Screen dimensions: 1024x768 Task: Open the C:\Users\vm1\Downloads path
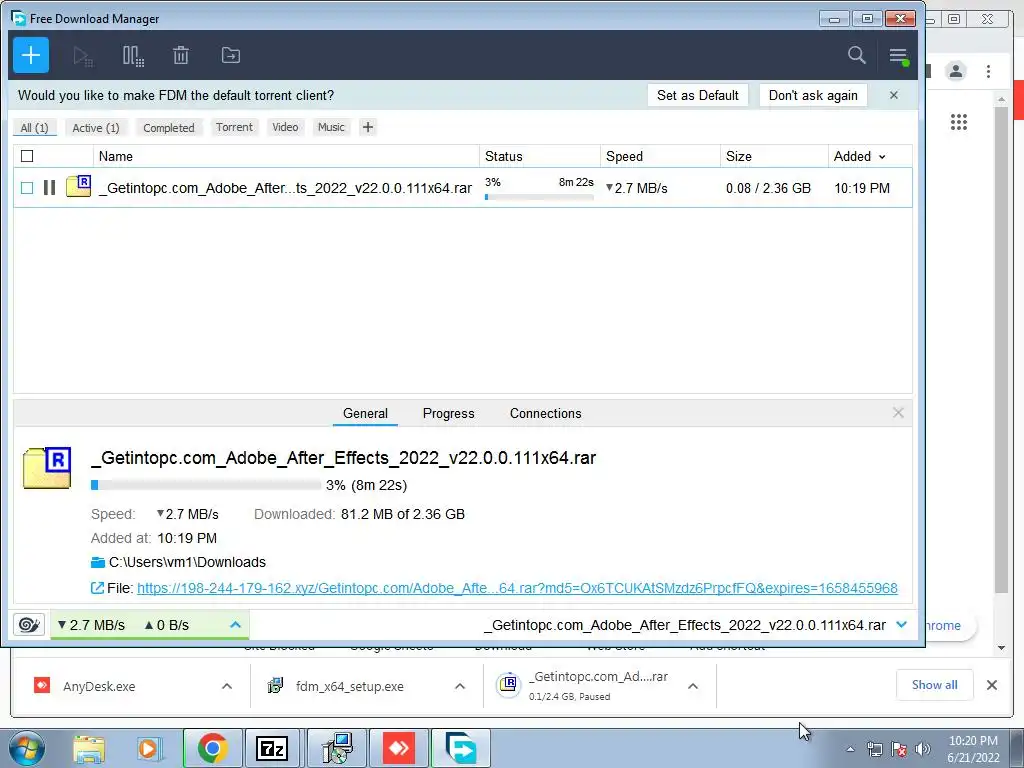187,562
